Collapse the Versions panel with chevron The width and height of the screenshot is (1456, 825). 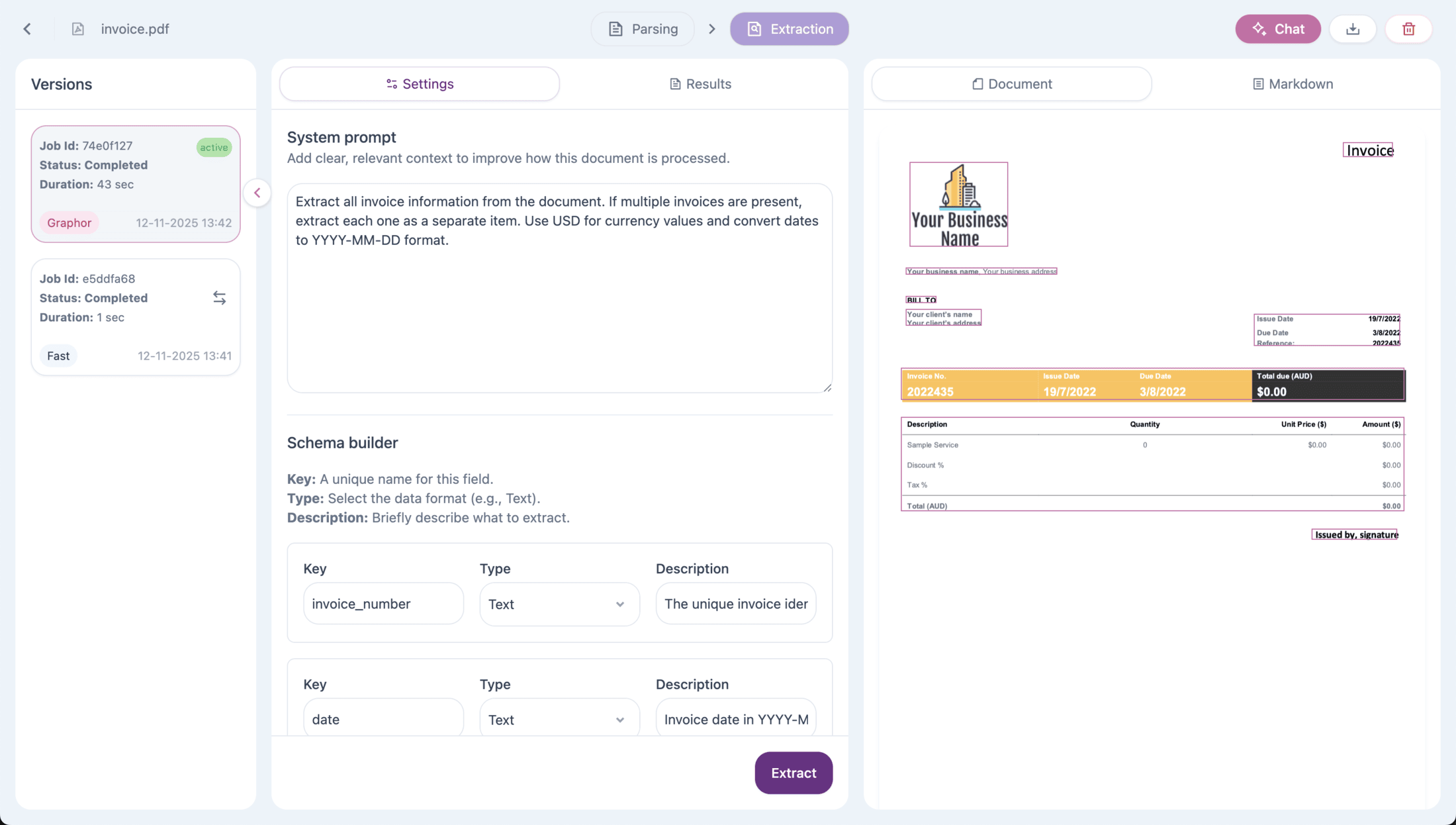coord(257,193)
